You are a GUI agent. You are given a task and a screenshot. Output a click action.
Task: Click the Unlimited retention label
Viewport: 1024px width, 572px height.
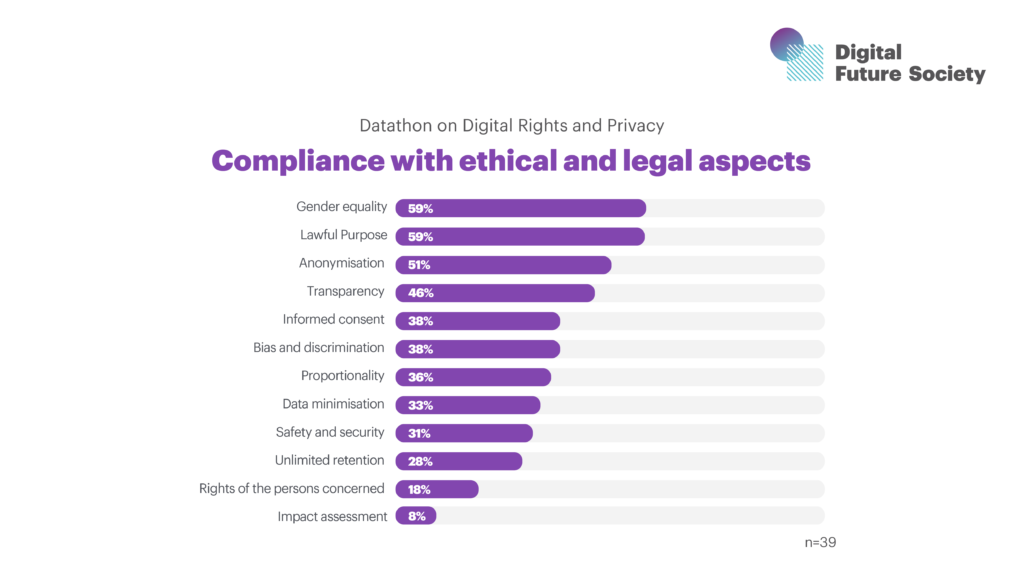click(x=329, y=460)
